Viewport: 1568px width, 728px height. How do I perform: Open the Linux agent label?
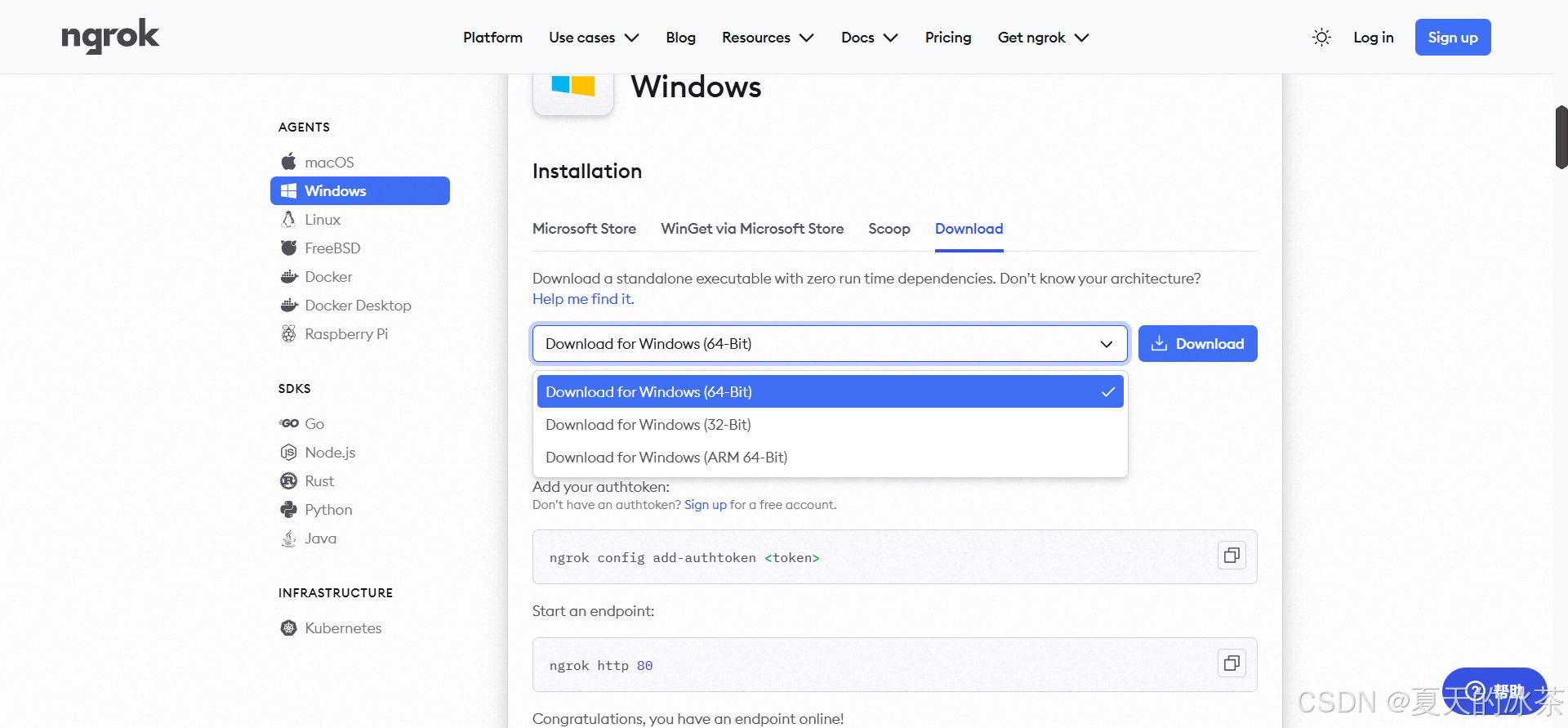coord(323,219)
